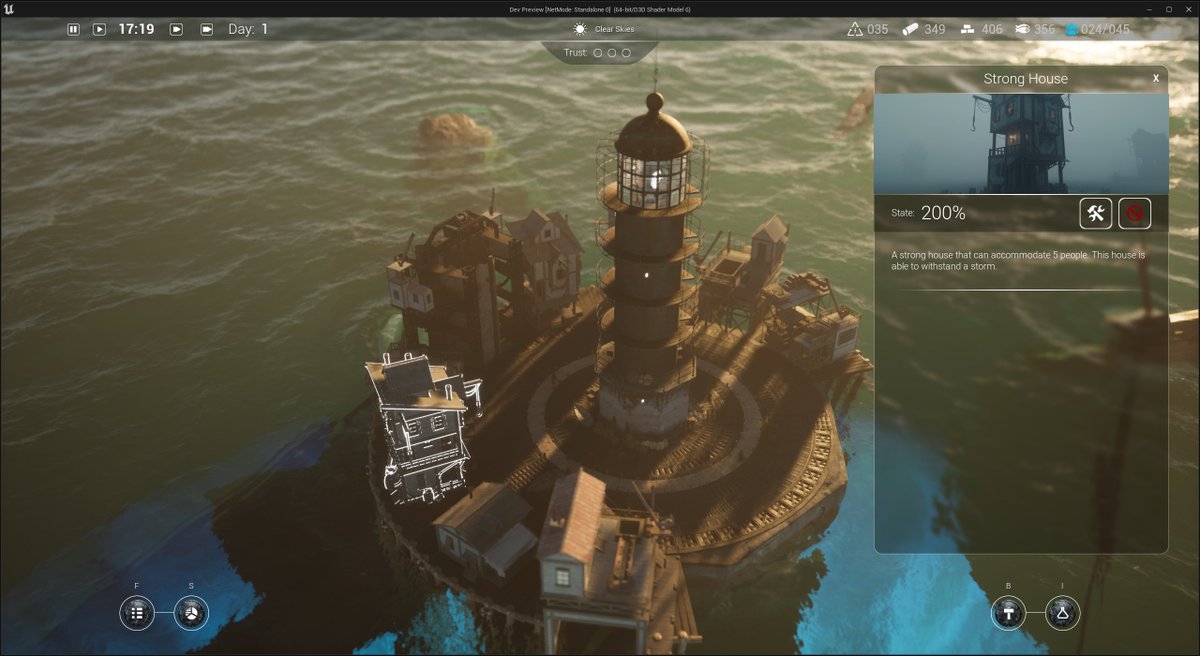This screenshot has width=1200, height=656.
Task: Click the Clear Skies weather icon
Action: point(578,28)
